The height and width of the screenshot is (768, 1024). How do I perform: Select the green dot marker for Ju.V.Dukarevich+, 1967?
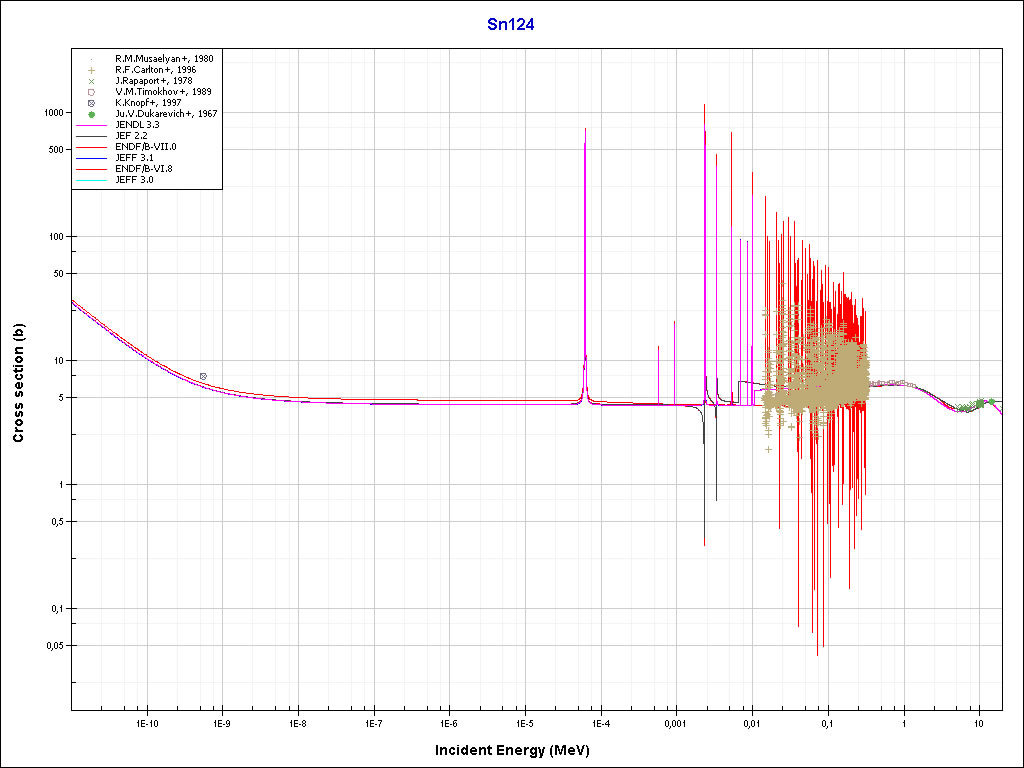click(x=91, y=114)
